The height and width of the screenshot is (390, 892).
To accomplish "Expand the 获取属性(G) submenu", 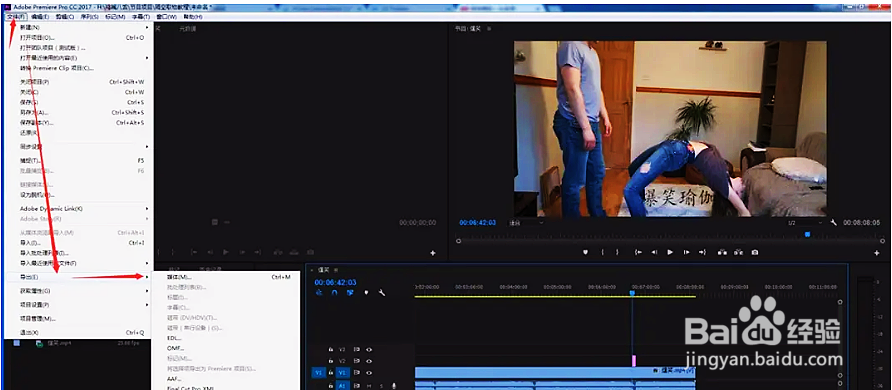I will click(x=78, y=291).
